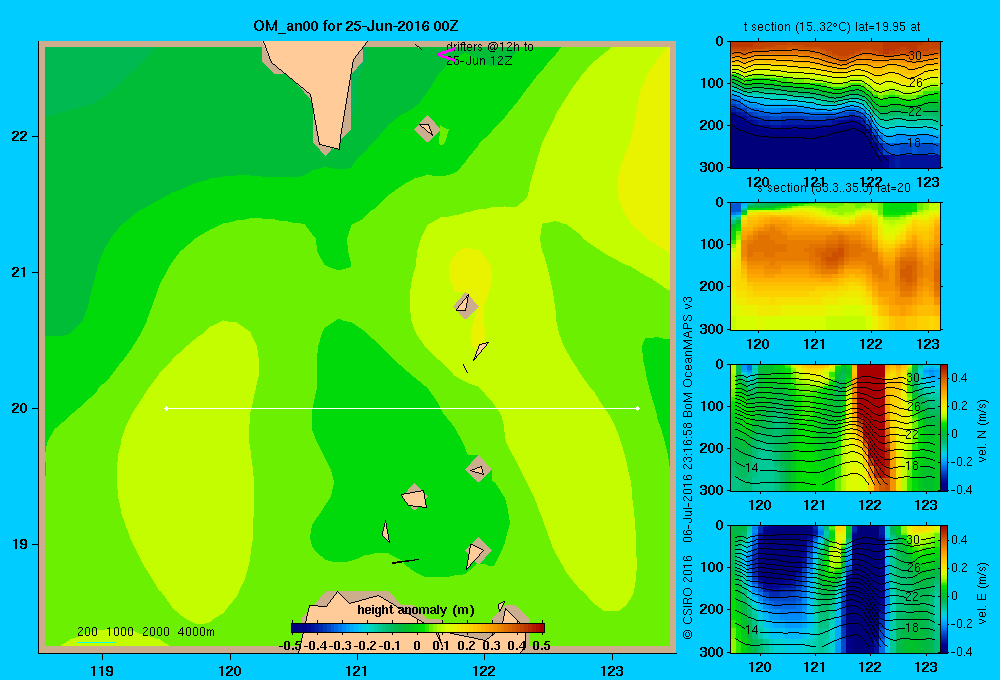Click the island just below latitude 21
The image size is (1000, 680).
466,304
